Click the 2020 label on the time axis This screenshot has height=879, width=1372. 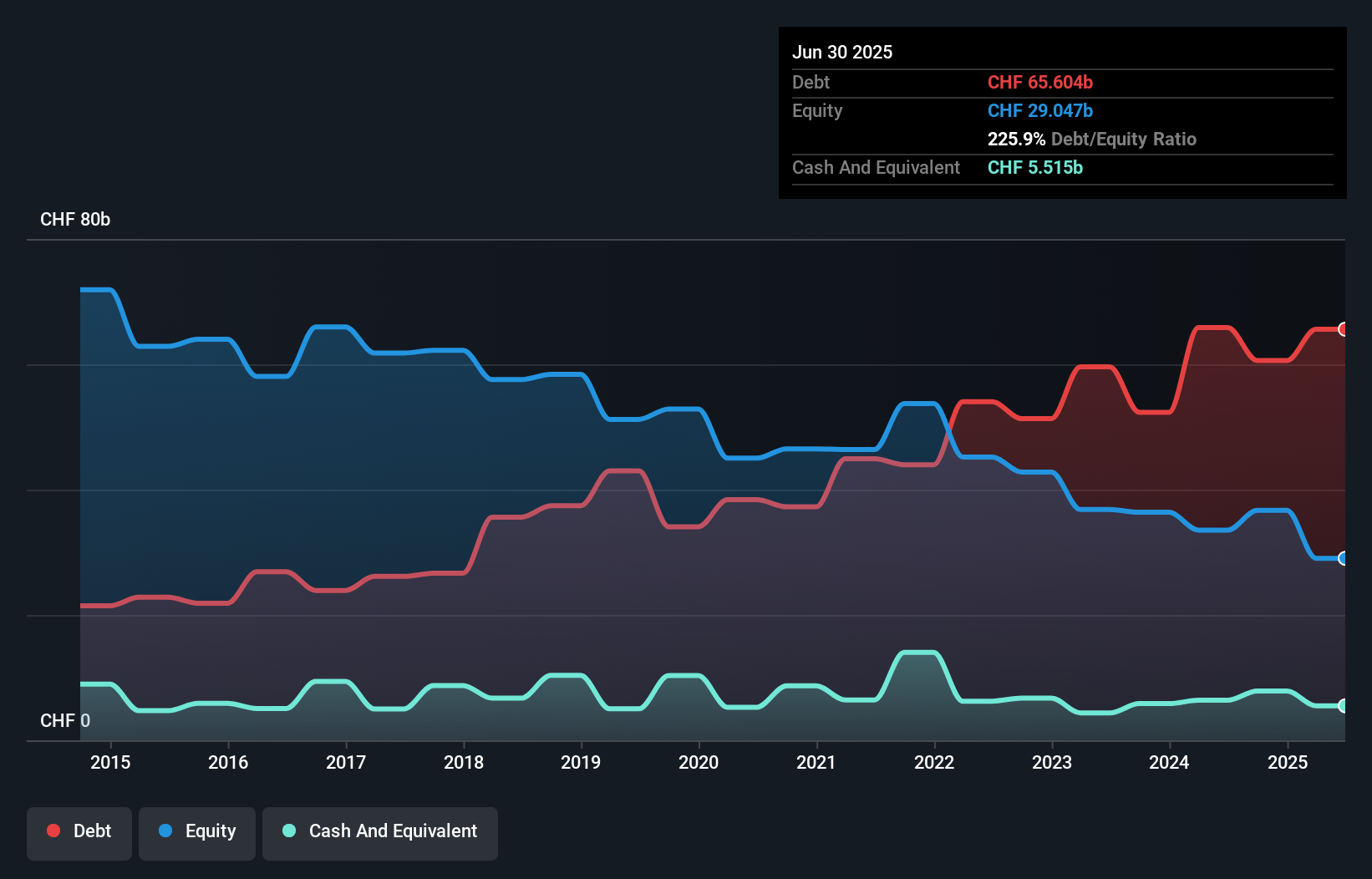pyautogui.click(x=699, y=762)
